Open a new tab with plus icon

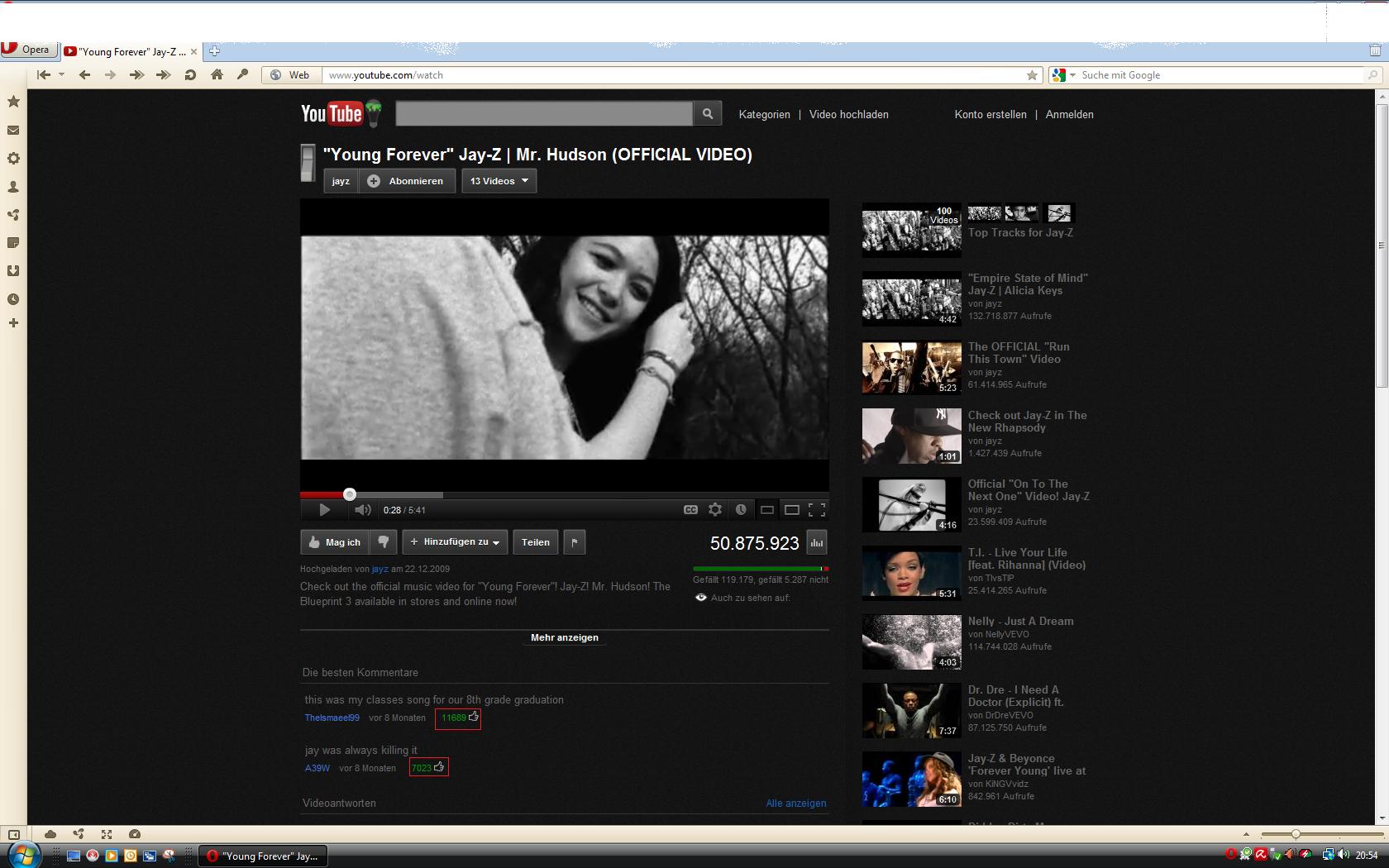(x=214, y=51)
